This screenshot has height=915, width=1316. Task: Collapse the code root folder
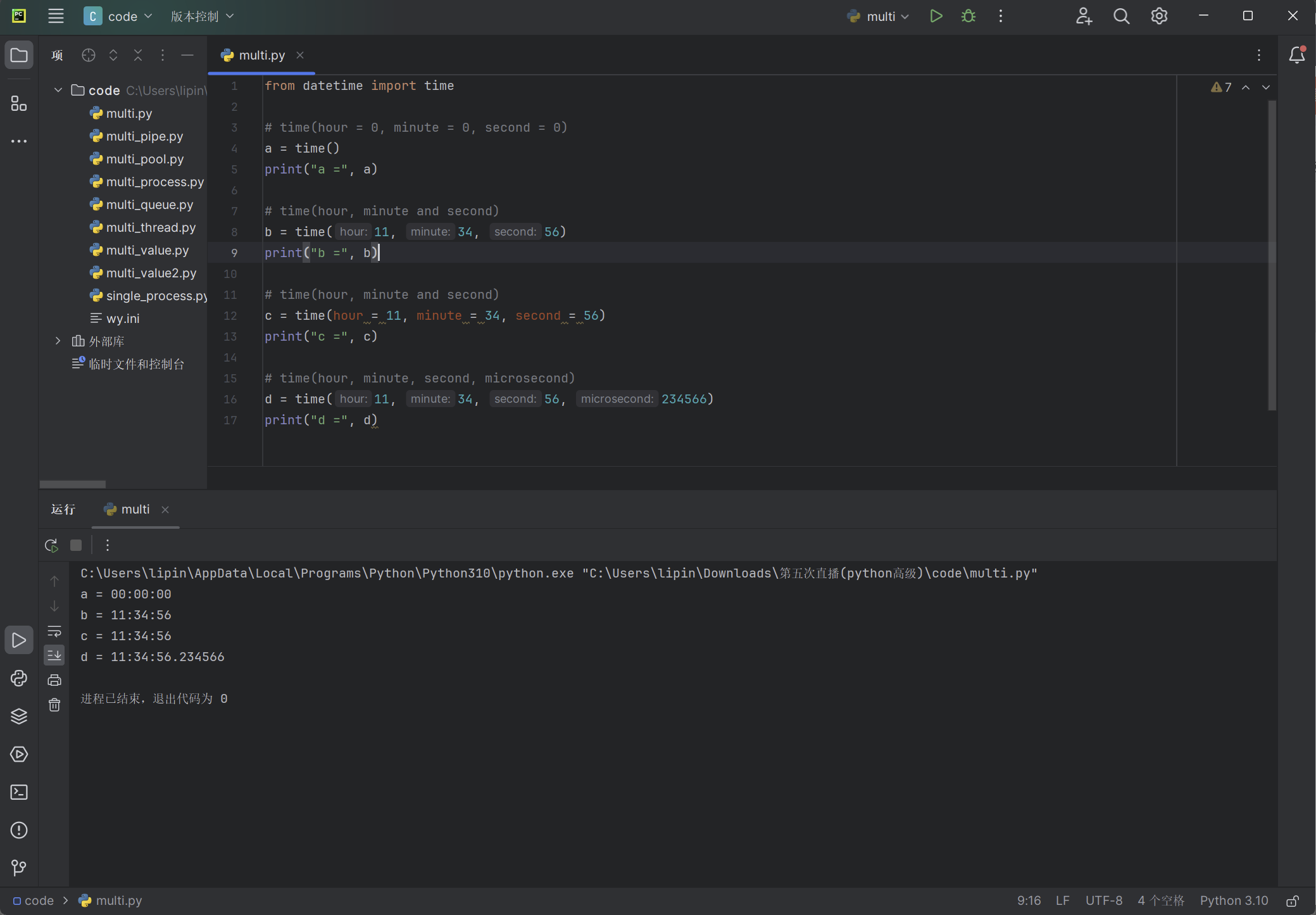click(x=58, y=90)
